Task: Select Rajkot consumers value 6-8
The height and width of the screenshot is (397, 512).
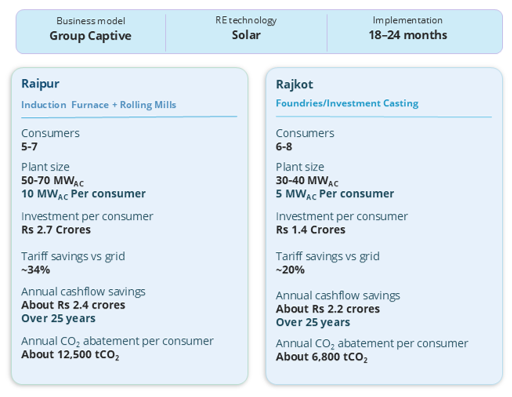Action: click(284, 147)
